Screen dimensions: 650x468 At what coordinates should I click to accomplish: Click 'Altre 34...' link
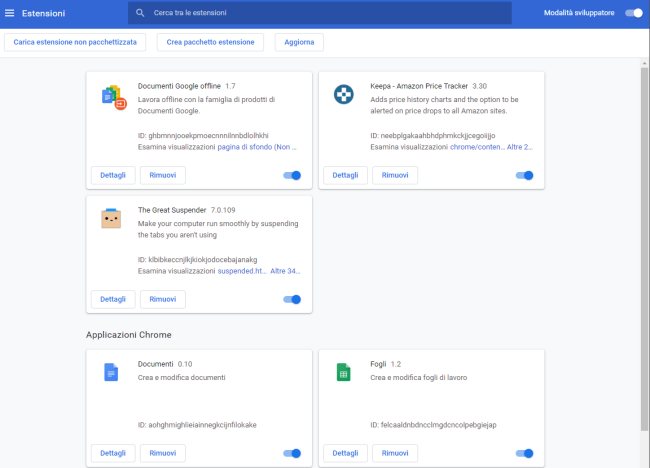[x=285, y=271]
